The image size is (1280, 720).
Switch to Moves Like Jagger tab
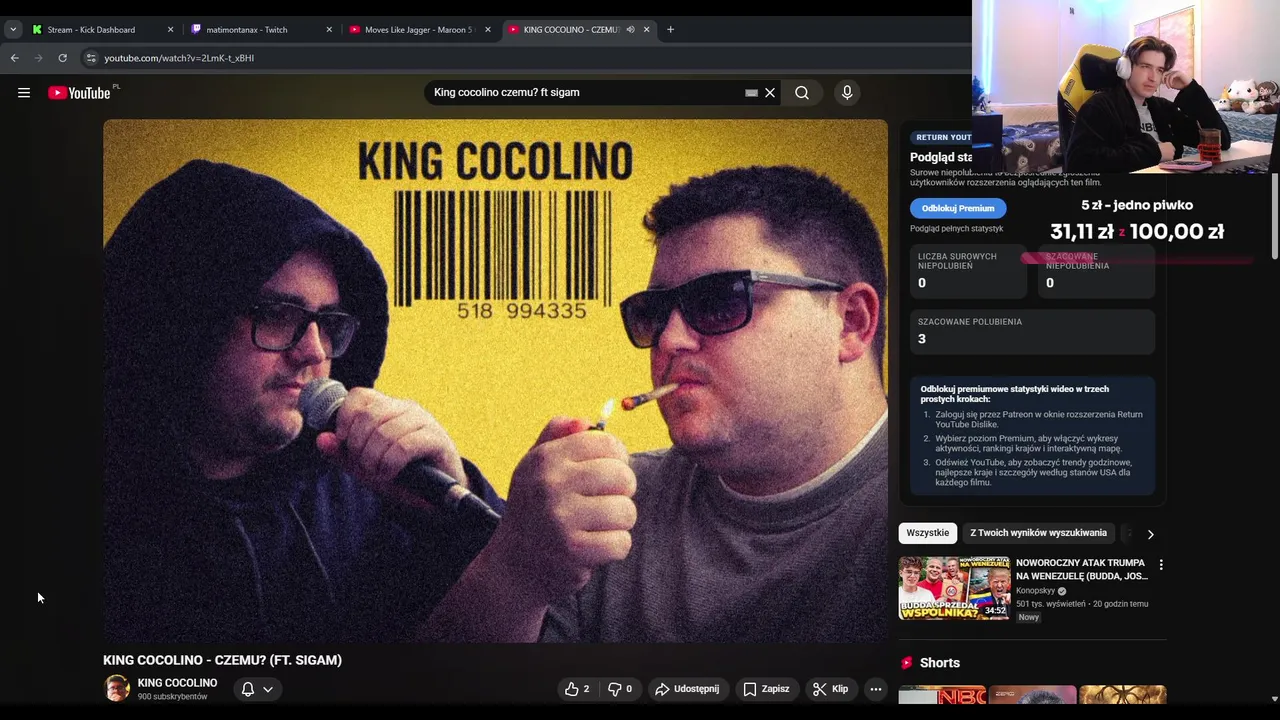418,30
